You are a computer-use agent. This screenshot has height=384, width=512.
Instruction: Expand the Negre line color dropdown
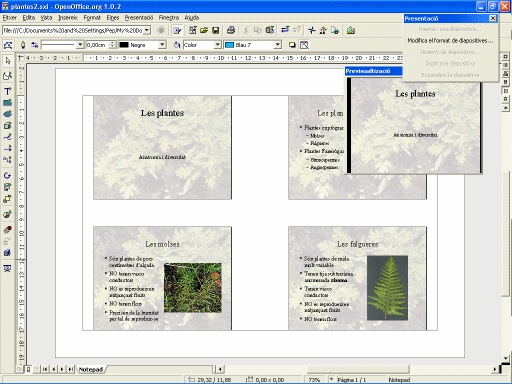[x=162, y=45]
